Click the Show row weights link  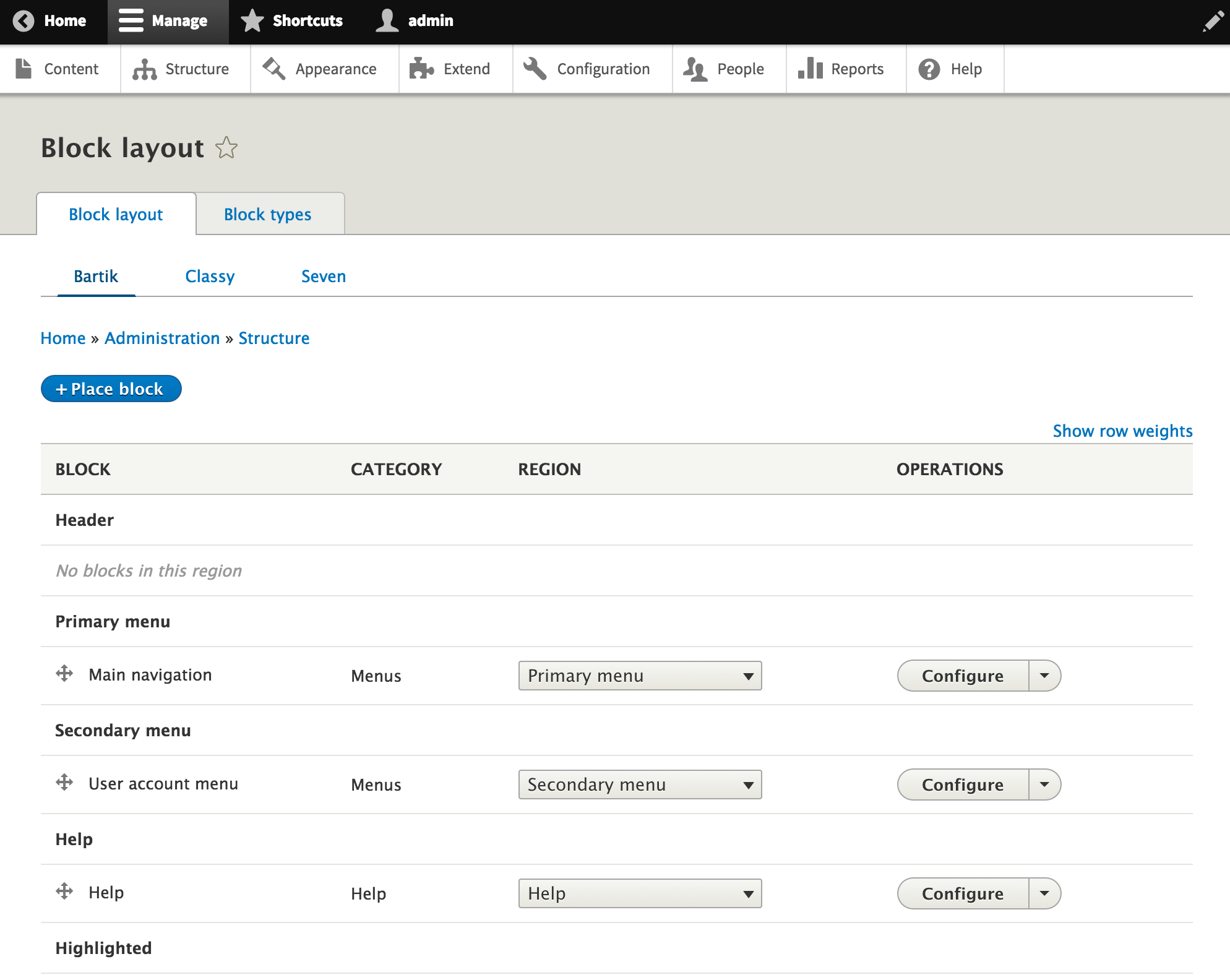1122,431
